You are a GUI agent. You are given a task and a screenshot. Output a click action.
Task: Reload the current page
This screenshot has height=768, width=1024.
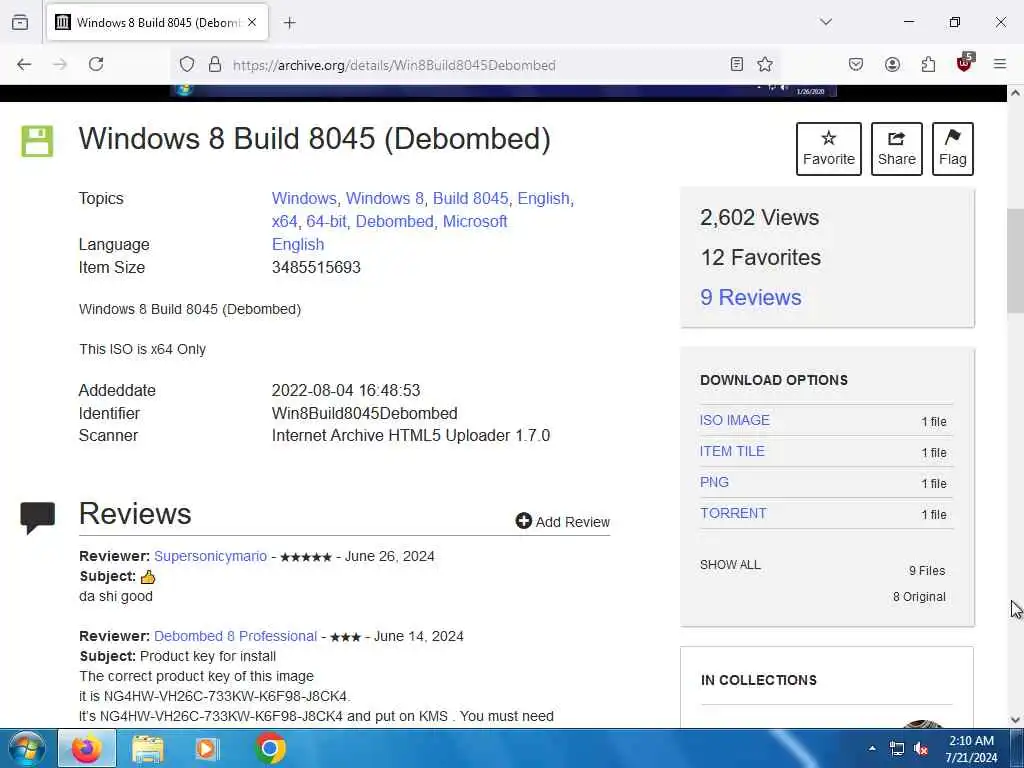[x=96, y=64]
